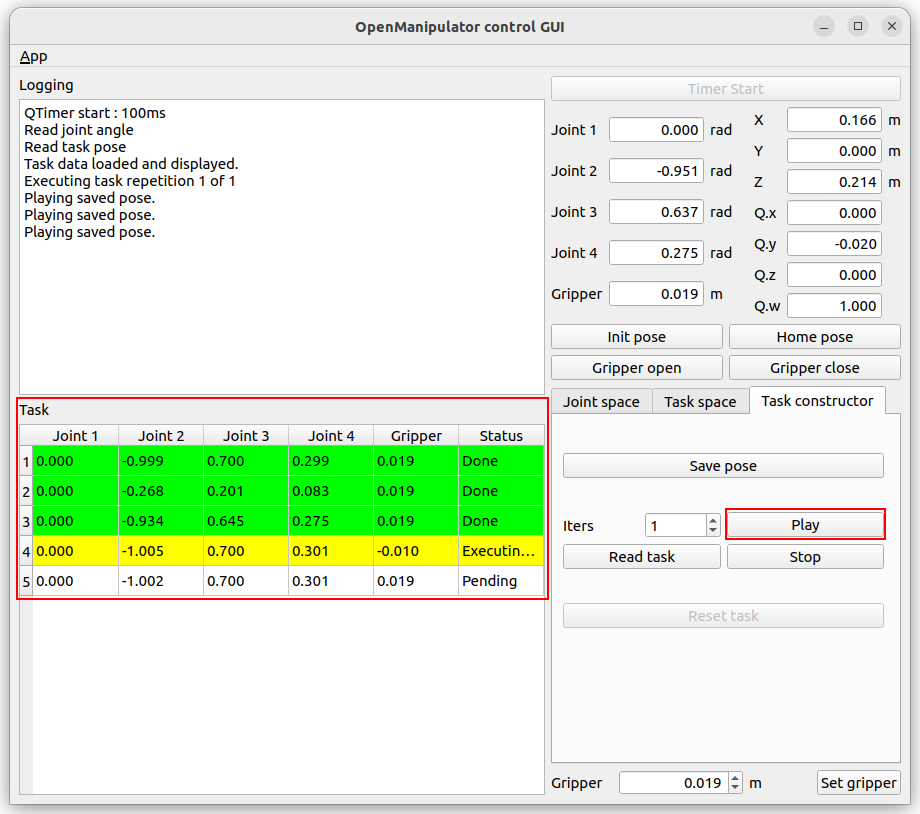
Task: Switch to the Task space tab
Action: (700, 401)
